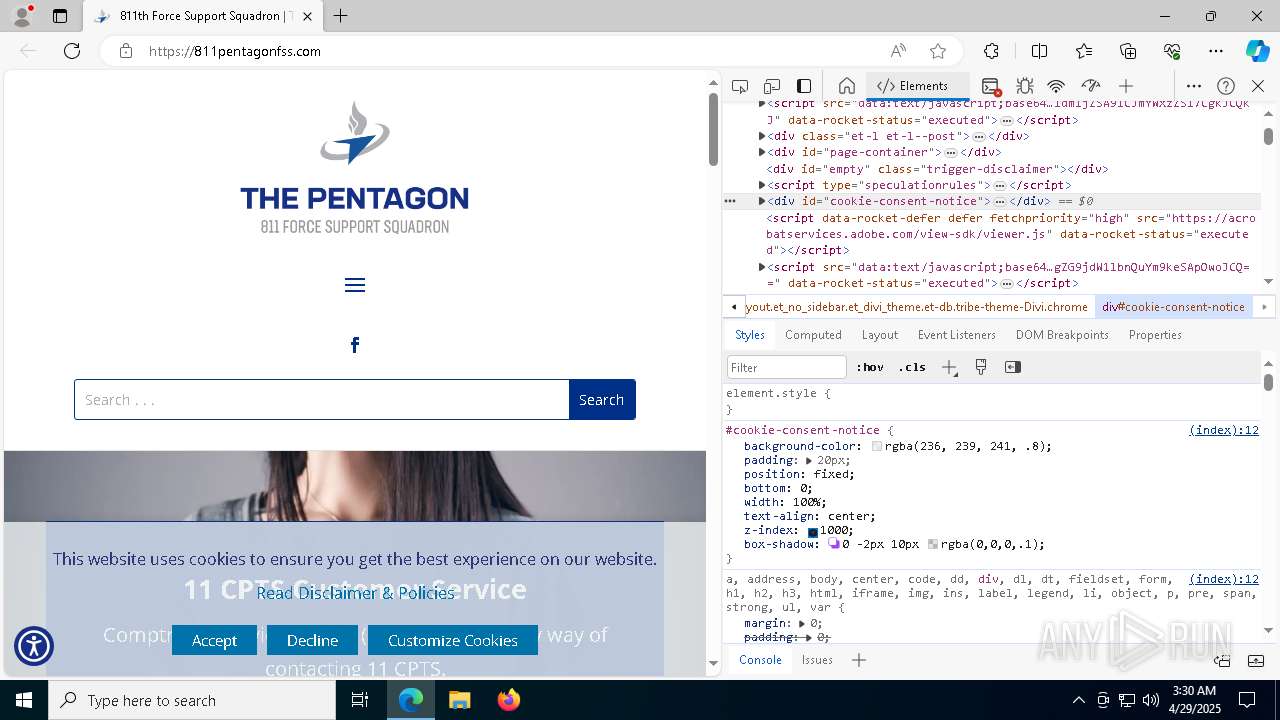Toggle the .cls element classes panel
Image resolution: width=1280 pixels, height=720 pixels.
pos(912,367)
